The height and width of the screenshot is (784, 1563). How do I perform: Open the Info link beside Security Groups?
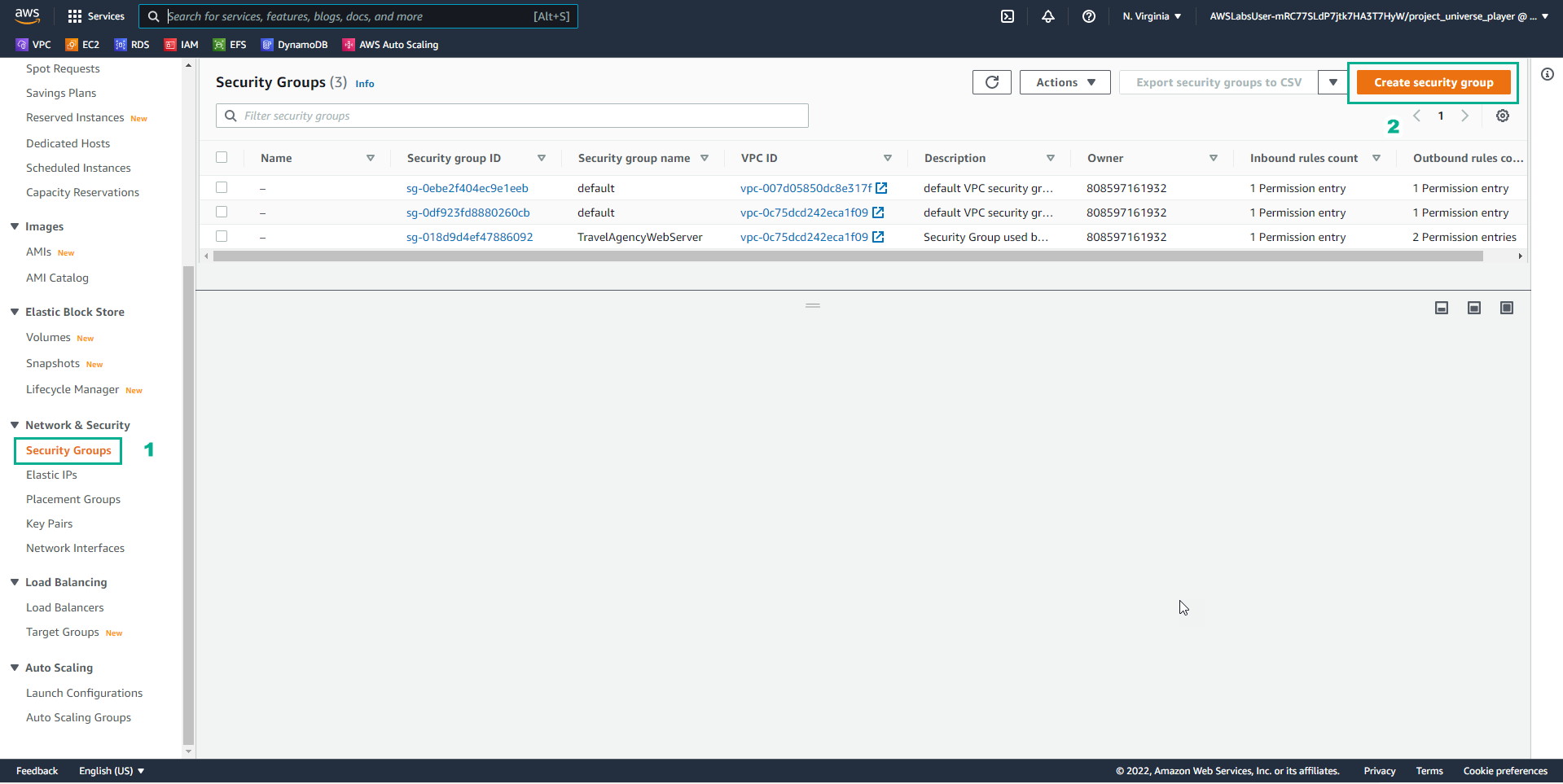point(365,84)
